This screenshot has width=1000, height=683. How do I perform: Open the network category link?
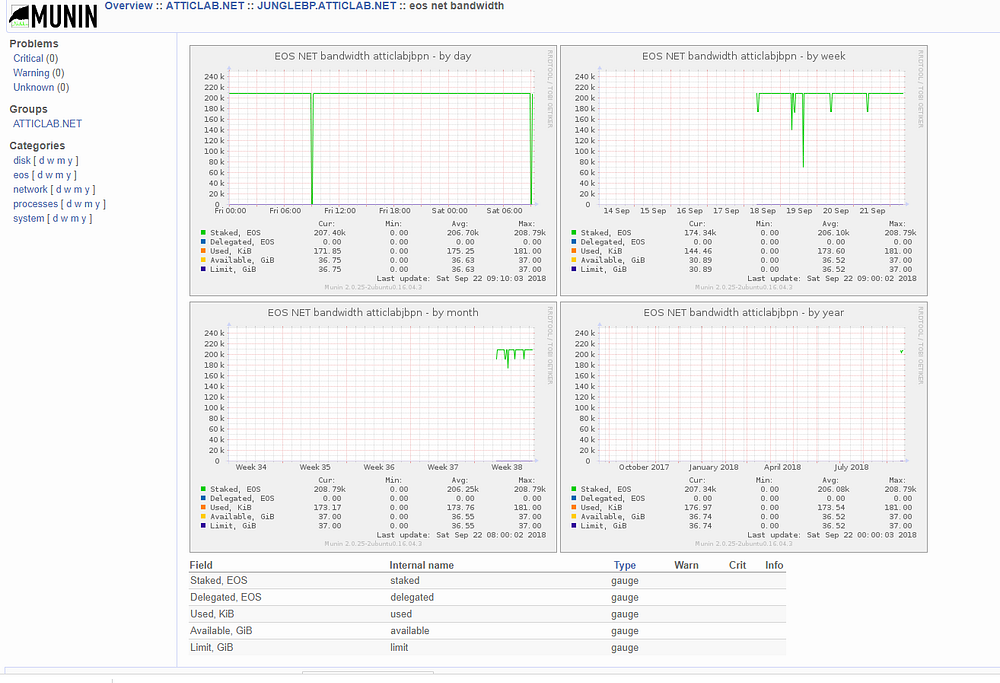click(30, 189)
